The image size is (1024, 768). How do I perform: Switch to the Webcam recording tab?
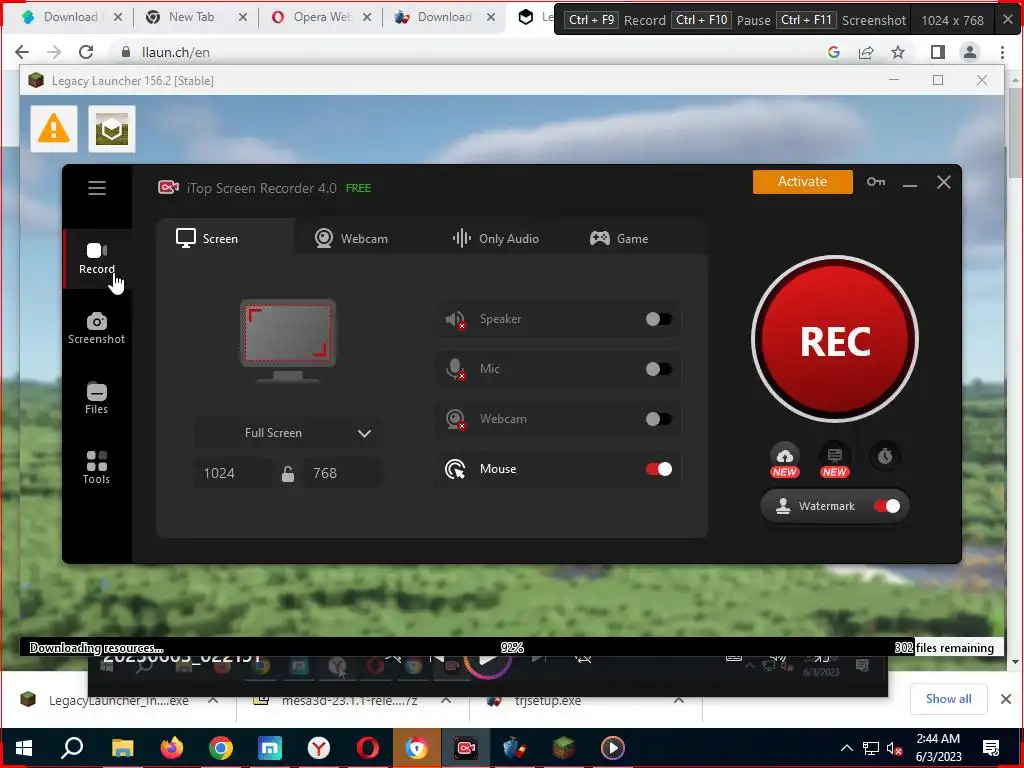(x=351, y=238)
